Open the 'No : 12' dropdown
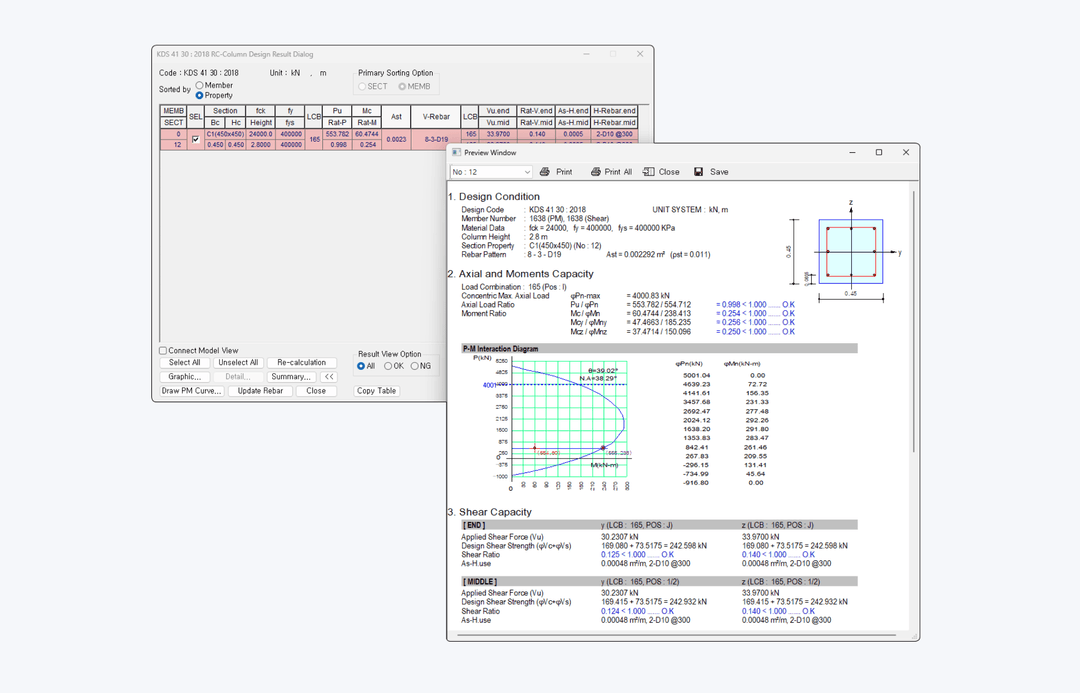 click(491, 172)
